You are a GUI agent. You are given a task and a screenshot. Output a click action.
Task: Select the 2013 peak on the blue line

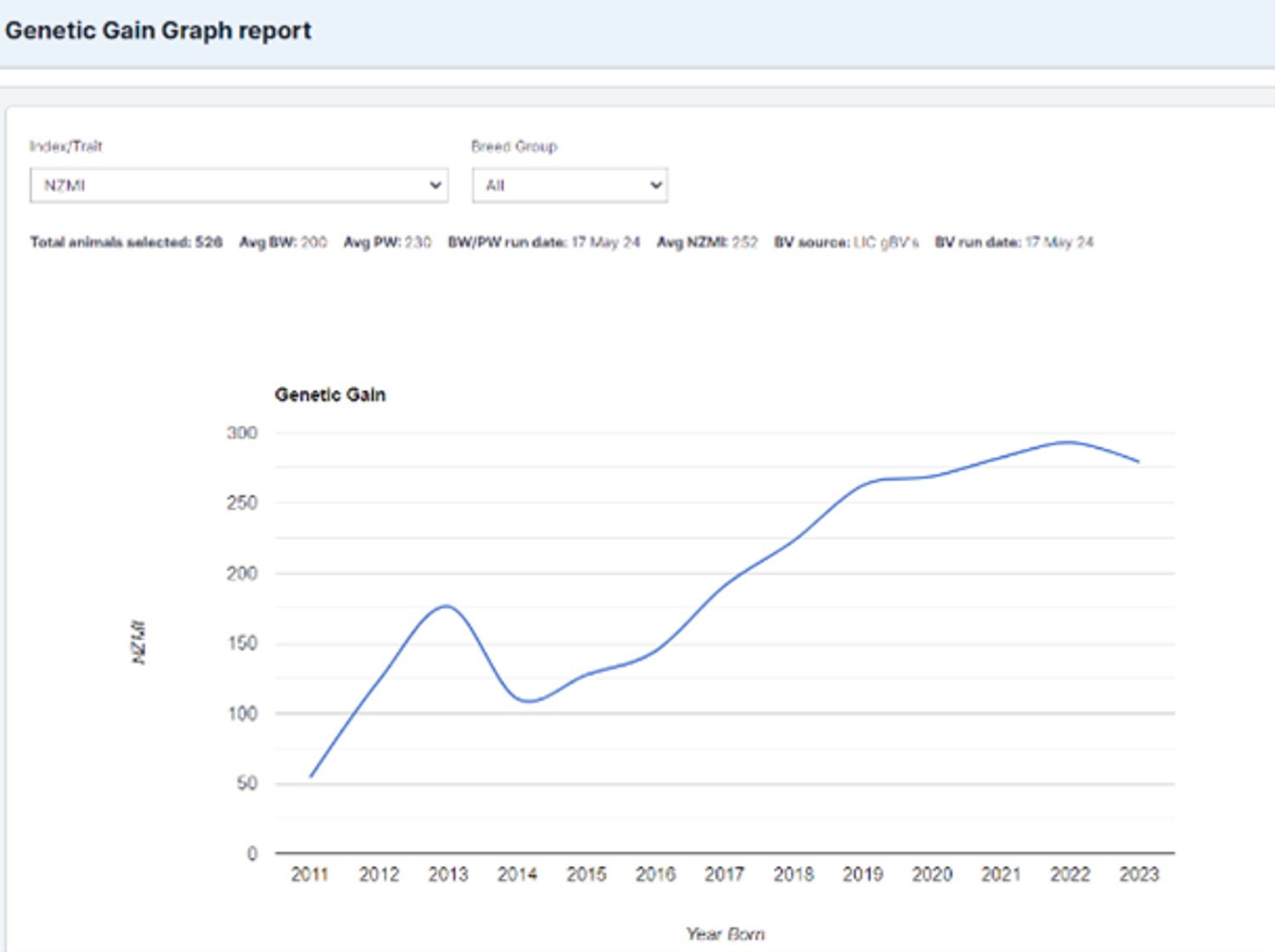click(447, 606)
